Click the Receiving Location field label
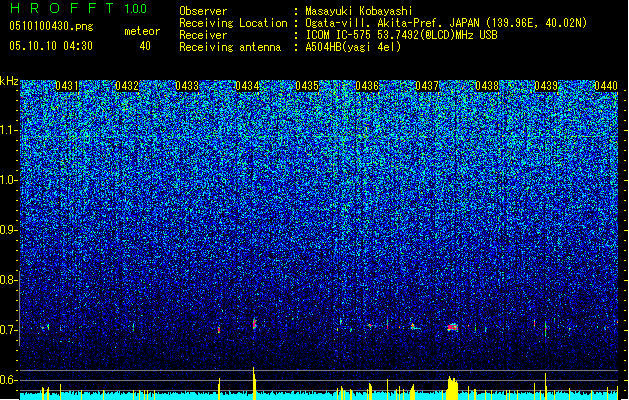The image size is (629, 400). [233, 23]
